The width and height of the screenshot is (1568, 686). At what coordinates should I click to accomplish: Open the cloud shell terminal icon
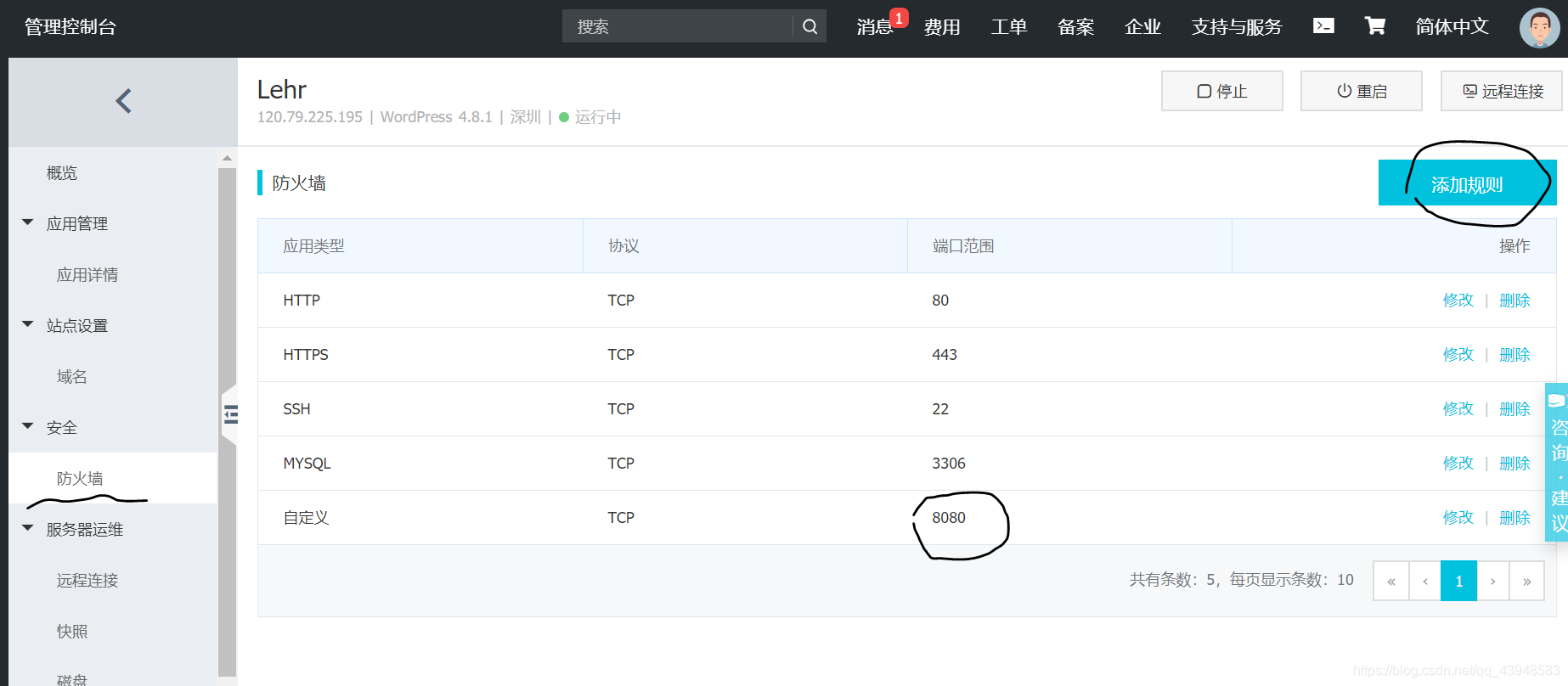tap(1323, 26)
